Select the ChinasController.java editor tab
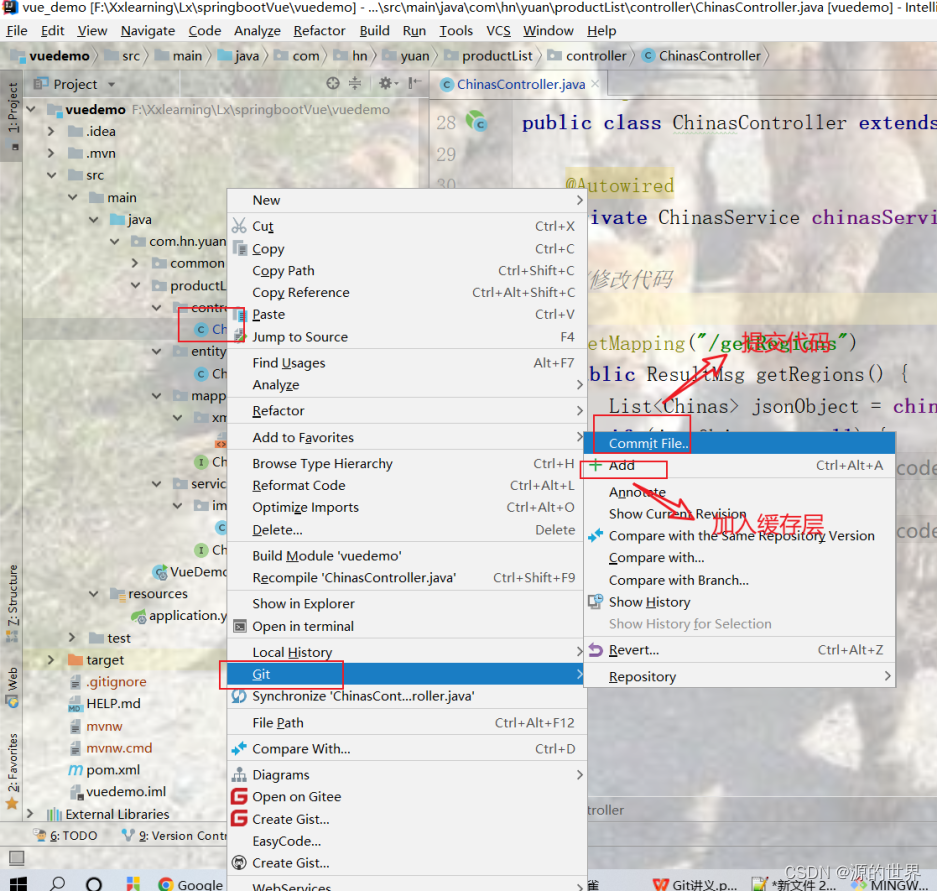 tap(520, 84)
